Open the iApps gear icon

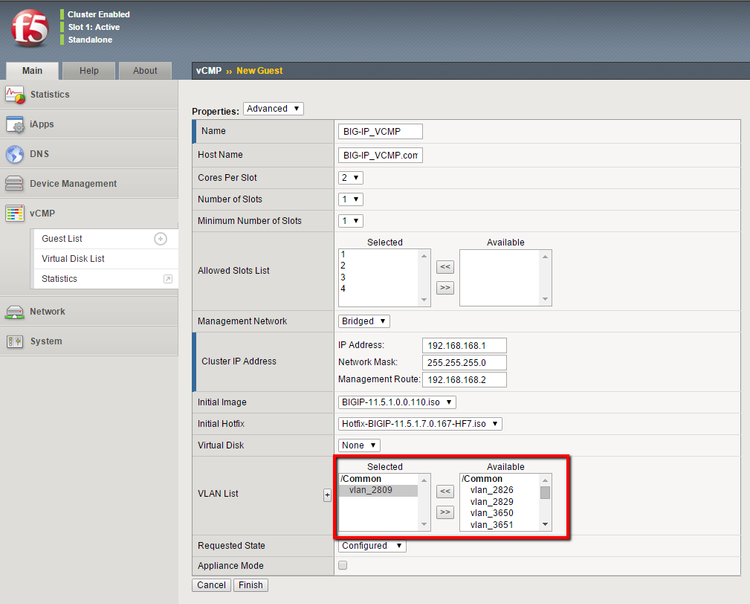click(14, 124)
